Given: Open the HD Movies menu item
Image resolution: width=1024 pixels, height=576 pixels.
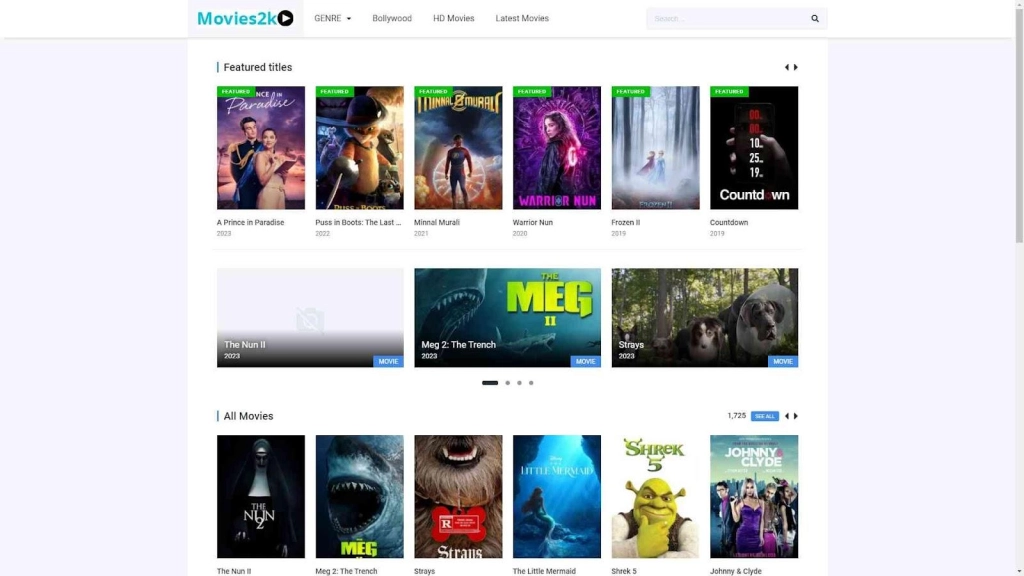Looking at the screenshot, I should coord(454,18).
